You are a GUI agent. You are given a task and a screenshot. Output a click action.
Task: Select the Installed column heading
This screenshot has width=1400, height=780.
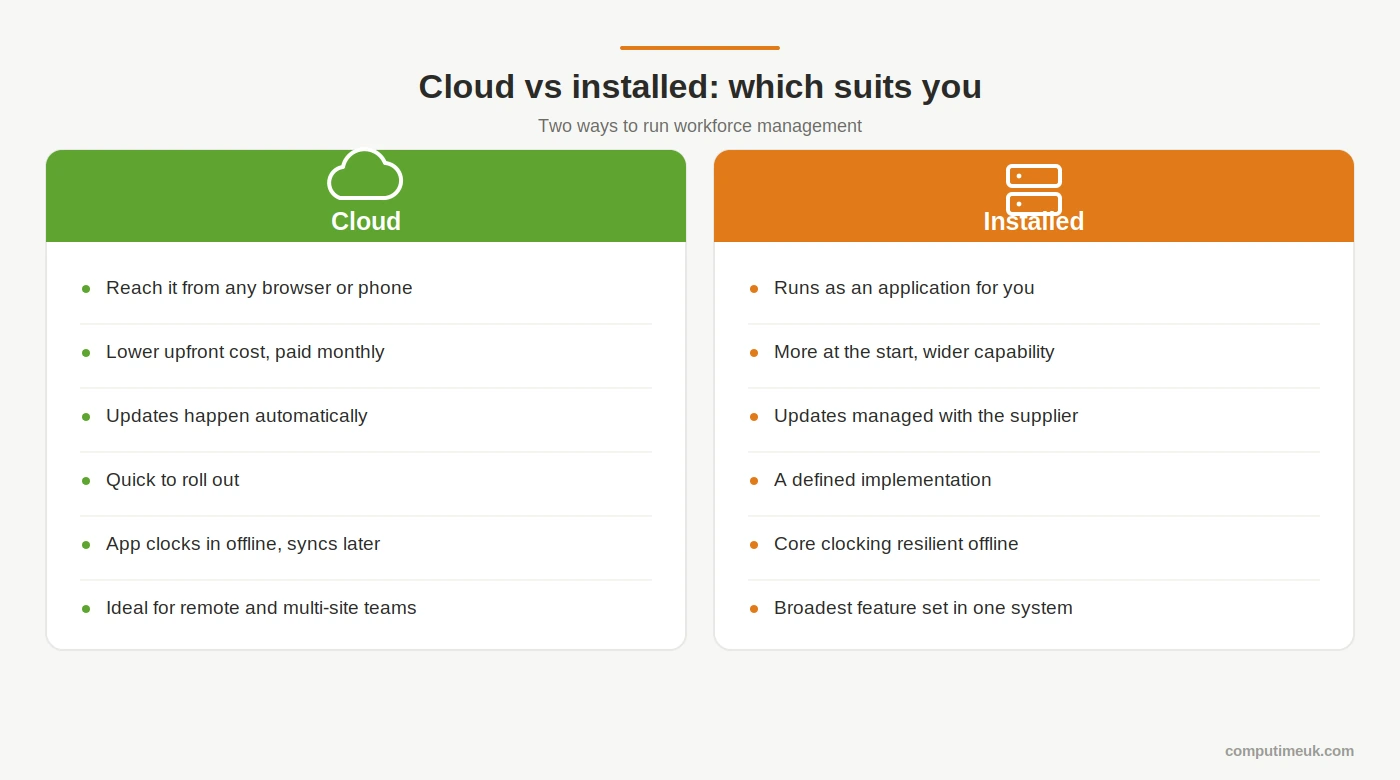[1034, 221]
